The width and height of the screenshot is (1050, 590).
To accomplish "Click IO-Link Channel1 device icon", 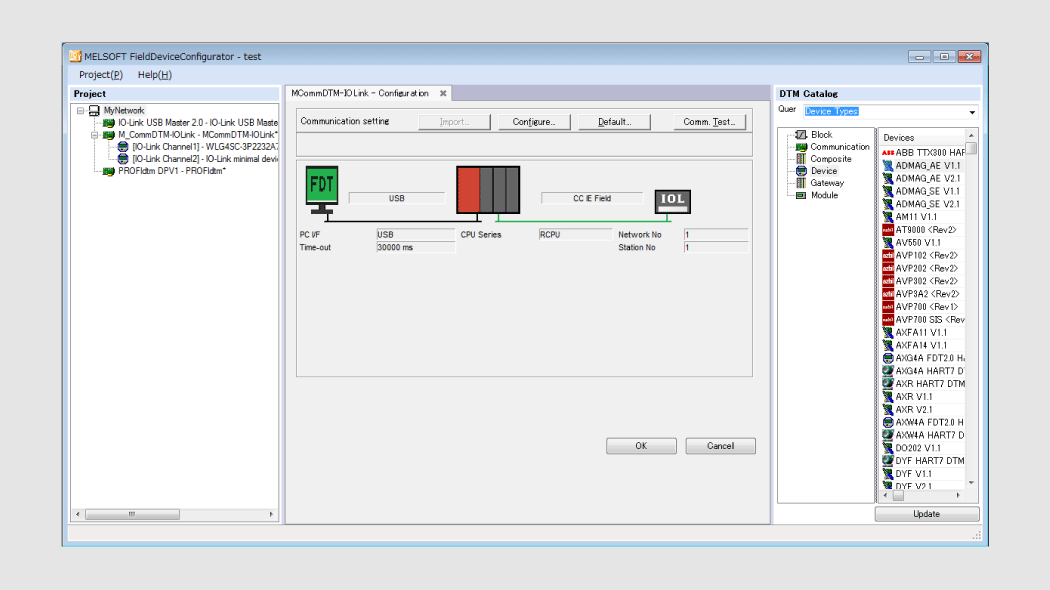I will point(123,147).
